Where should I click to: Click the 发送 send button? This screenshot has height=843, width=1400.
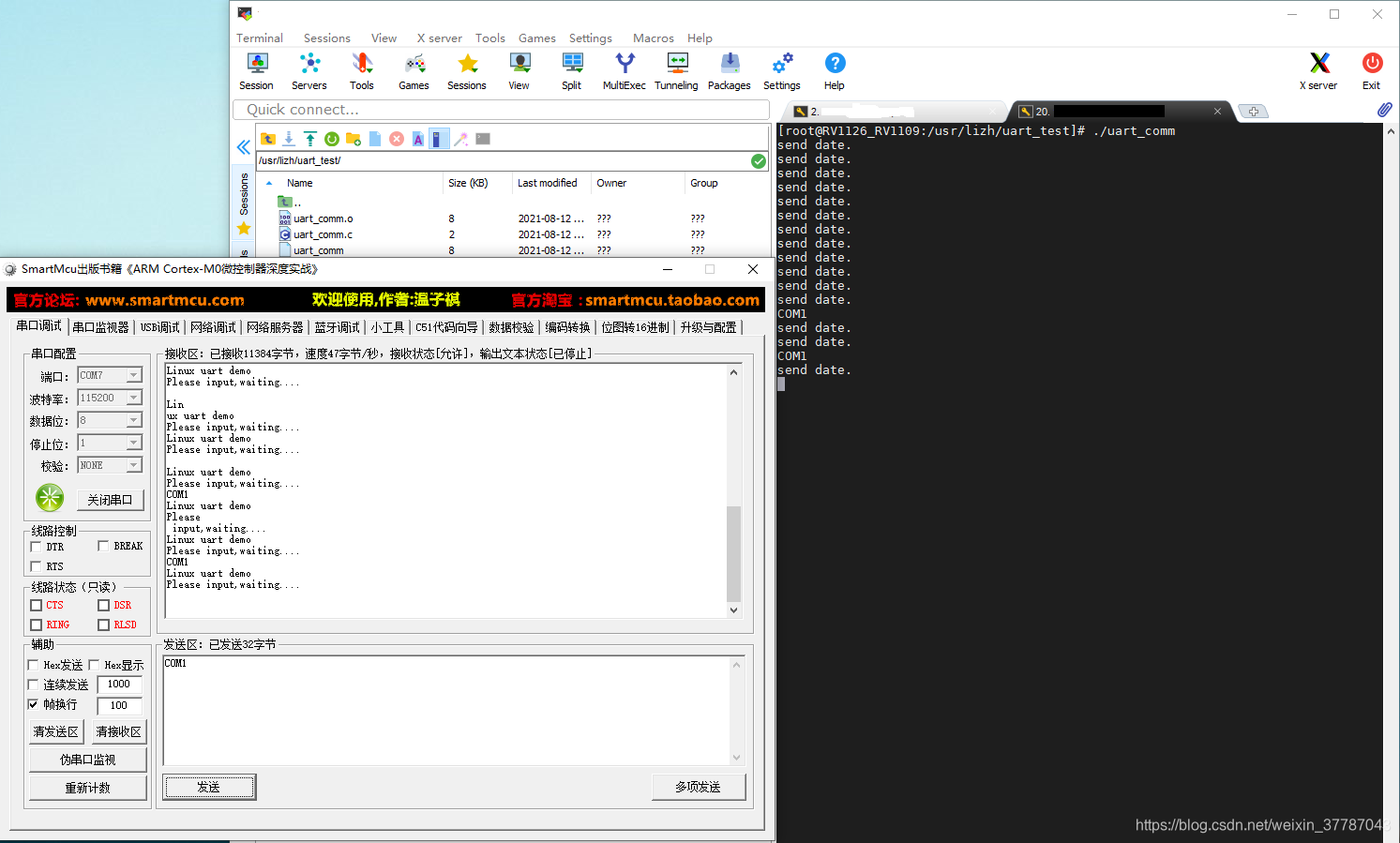coord(209,787)
